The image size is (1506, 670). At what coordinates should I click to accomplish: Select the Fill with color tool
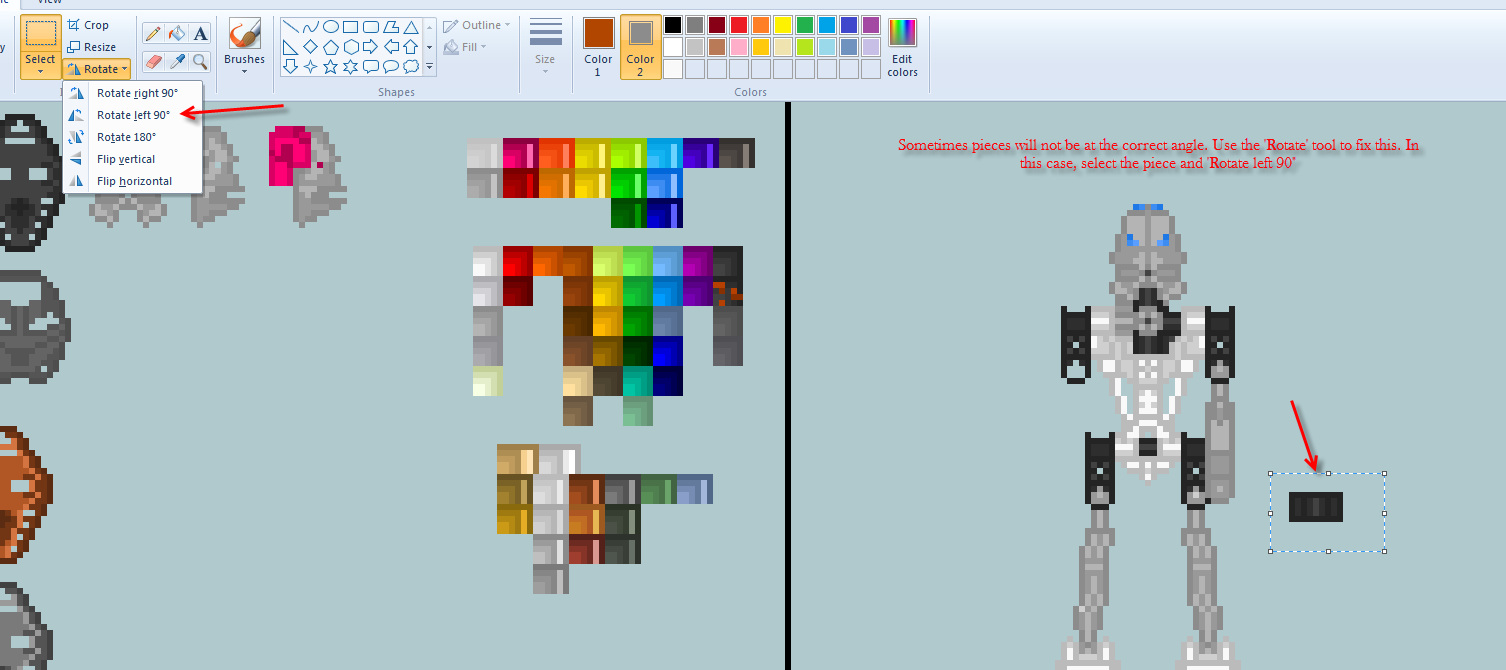point(176,33)
